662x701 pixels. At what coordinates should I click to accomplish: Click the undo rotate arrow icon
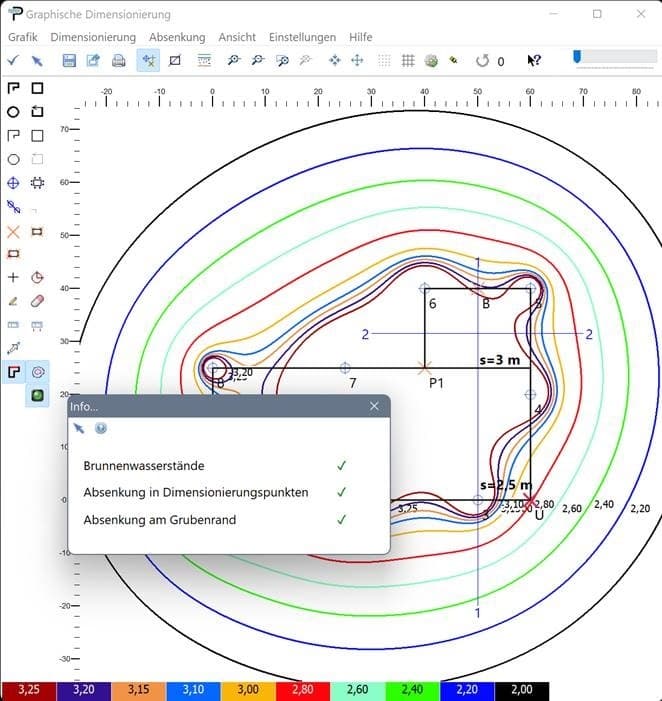[482, 61]
